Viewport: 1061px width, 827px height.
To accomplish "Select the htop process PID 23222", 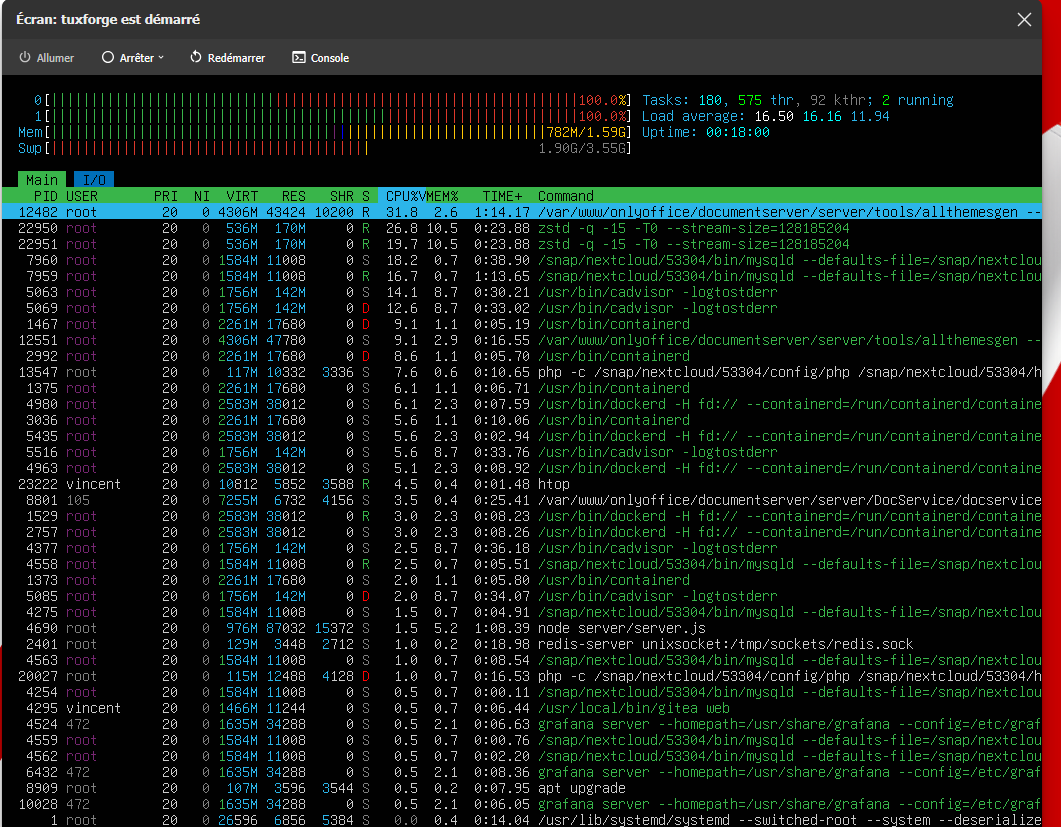I will [522, 485].
